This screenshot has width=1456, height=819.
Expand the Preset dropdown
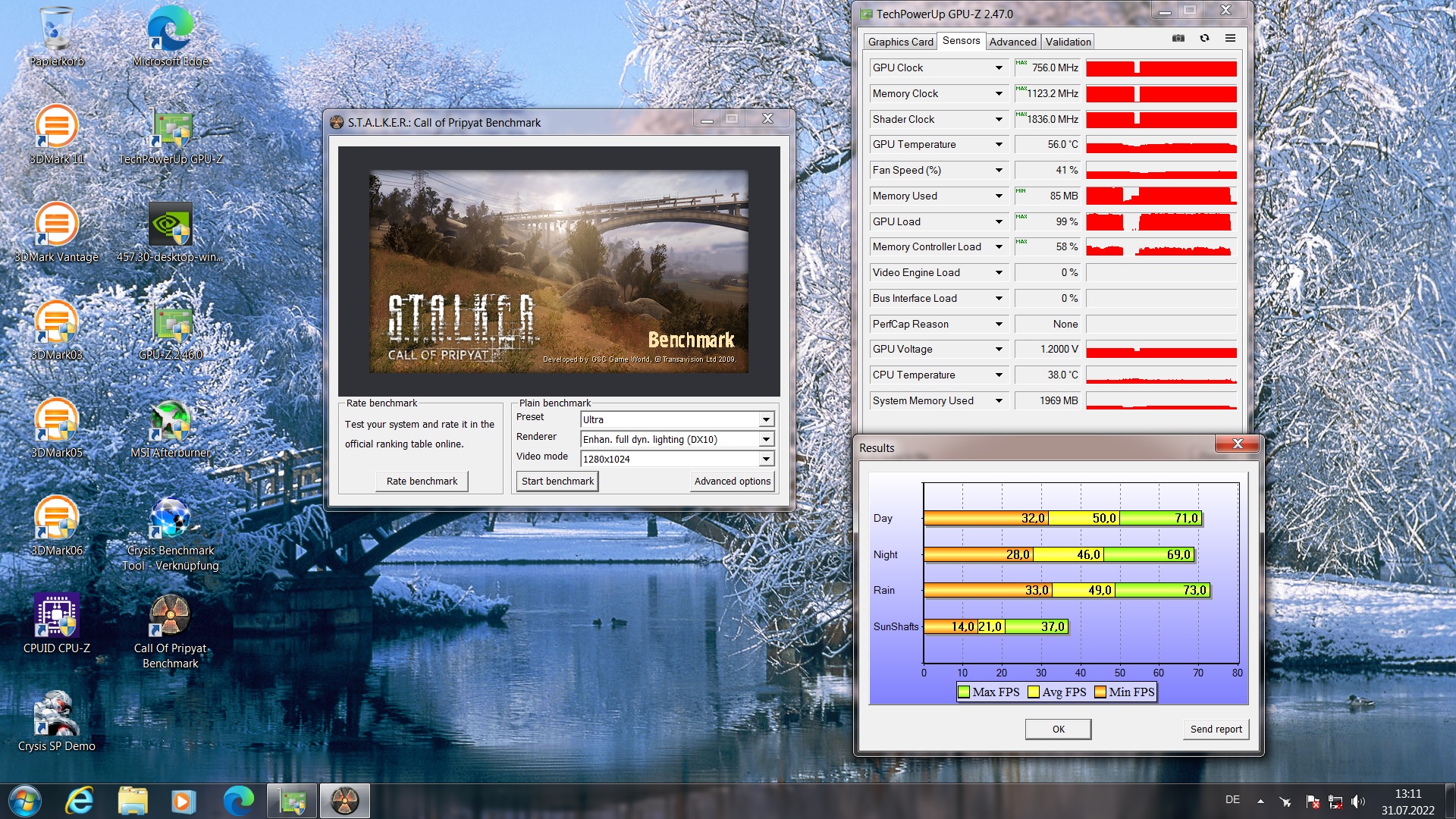[766, 420]
